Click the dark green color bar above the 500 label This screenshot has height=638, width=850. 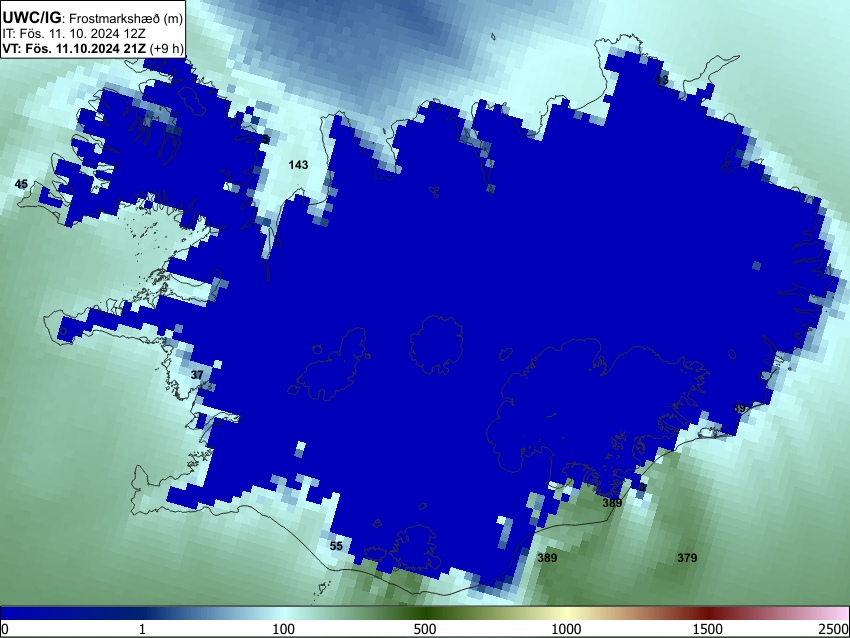424,613
